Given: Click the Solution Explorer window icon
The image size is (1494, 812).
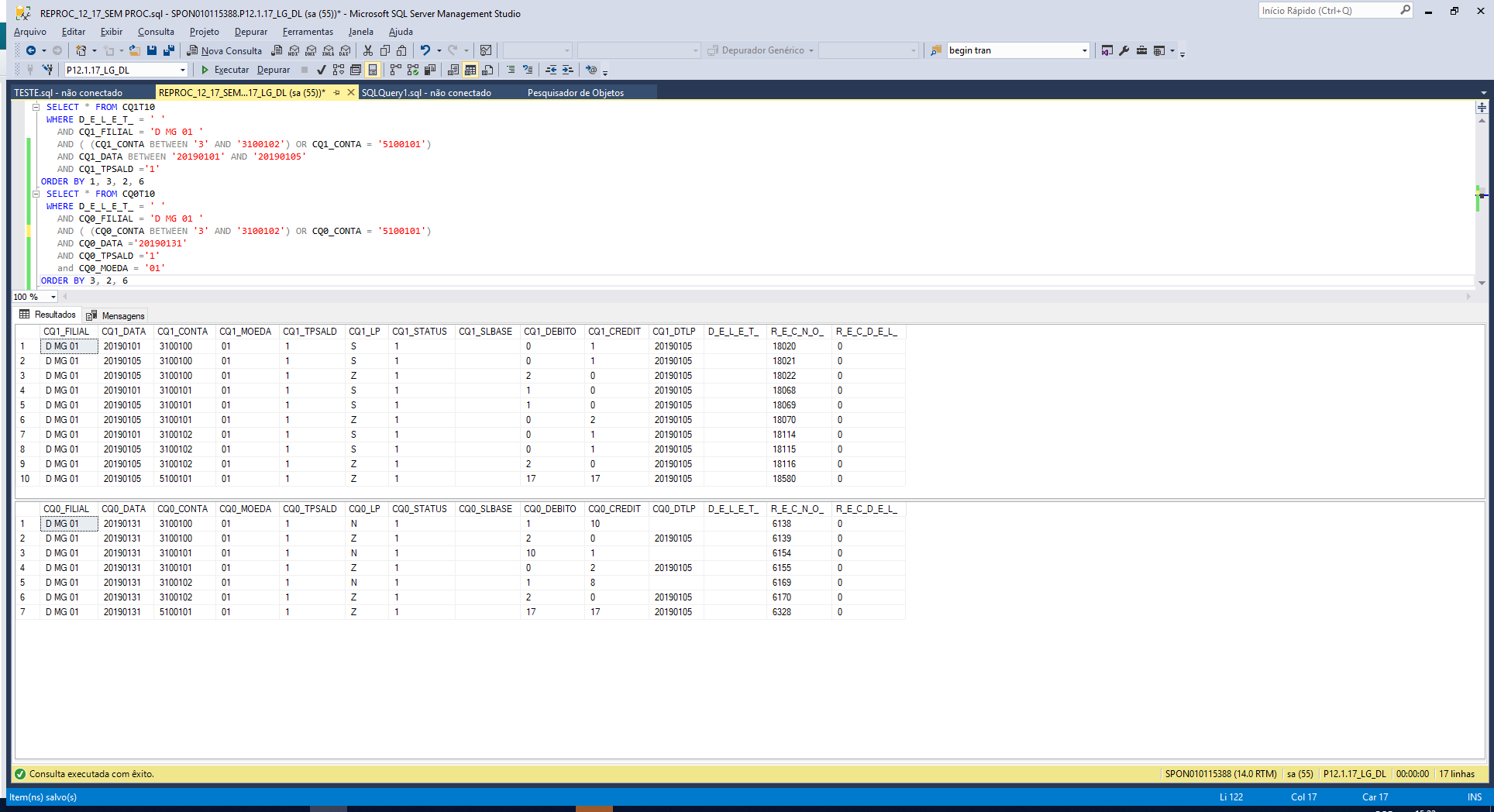Looking at the screenshot, I should click(x=1107, y=50).
